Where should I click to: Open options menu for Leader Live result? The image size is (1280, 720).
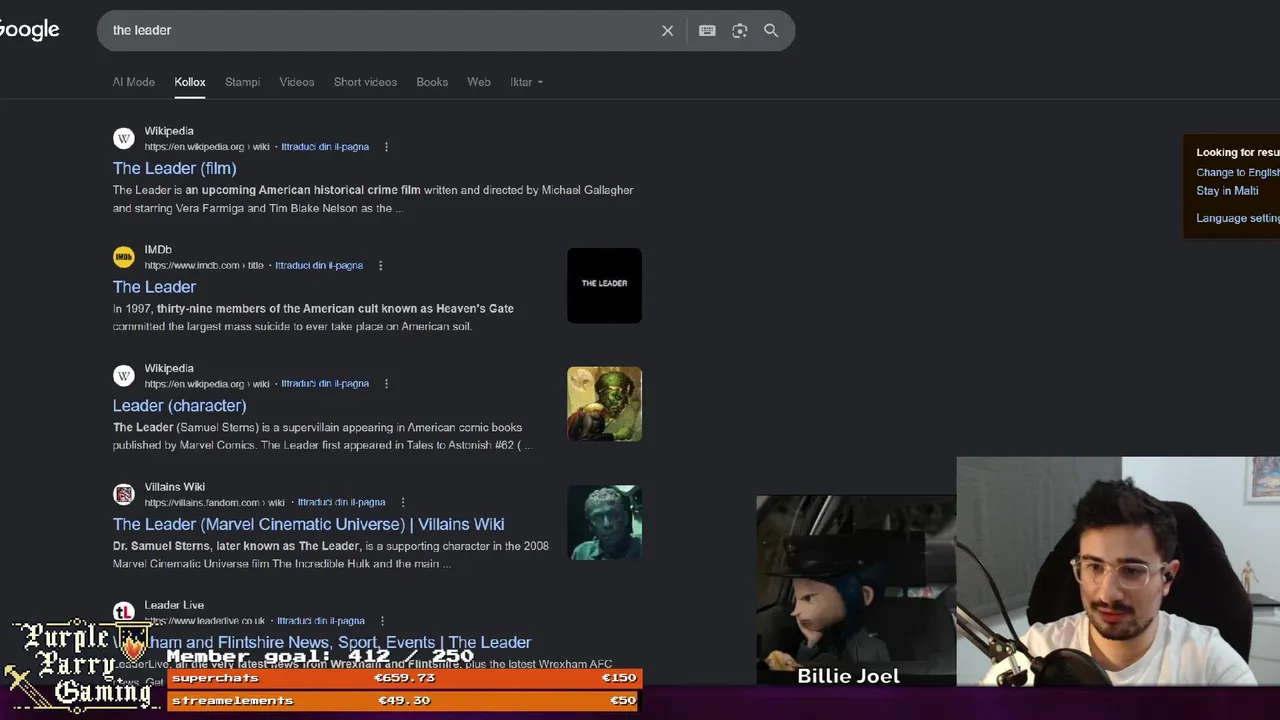[x=382, y=621]
